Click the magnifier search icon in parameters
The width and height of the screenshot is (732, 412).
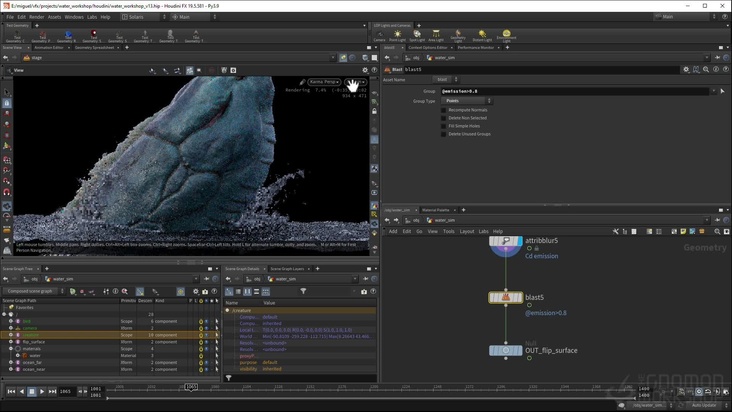[x=706, y=70]
